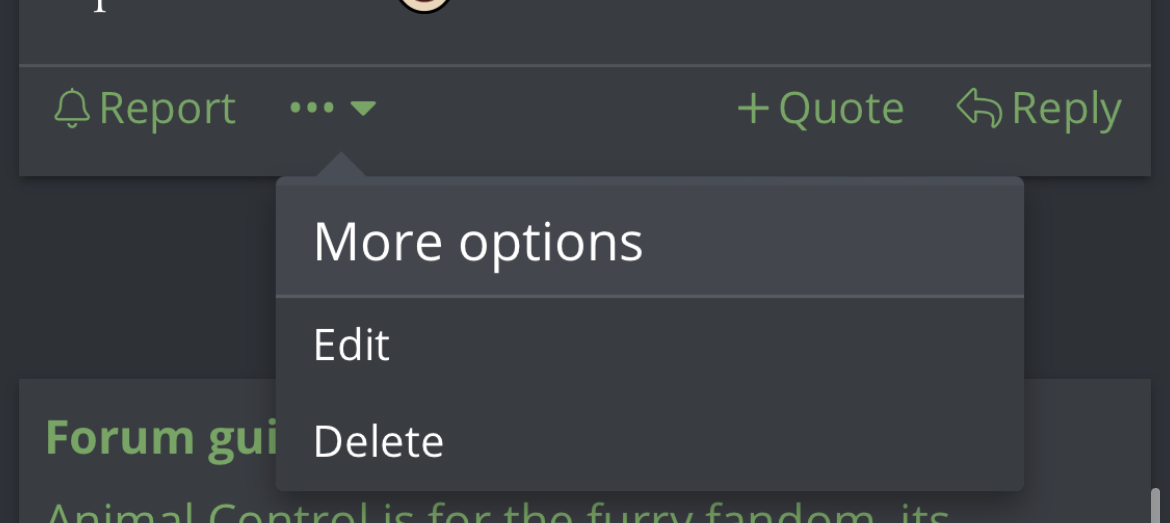Report this post via Report text

click(x=167, y=109)
